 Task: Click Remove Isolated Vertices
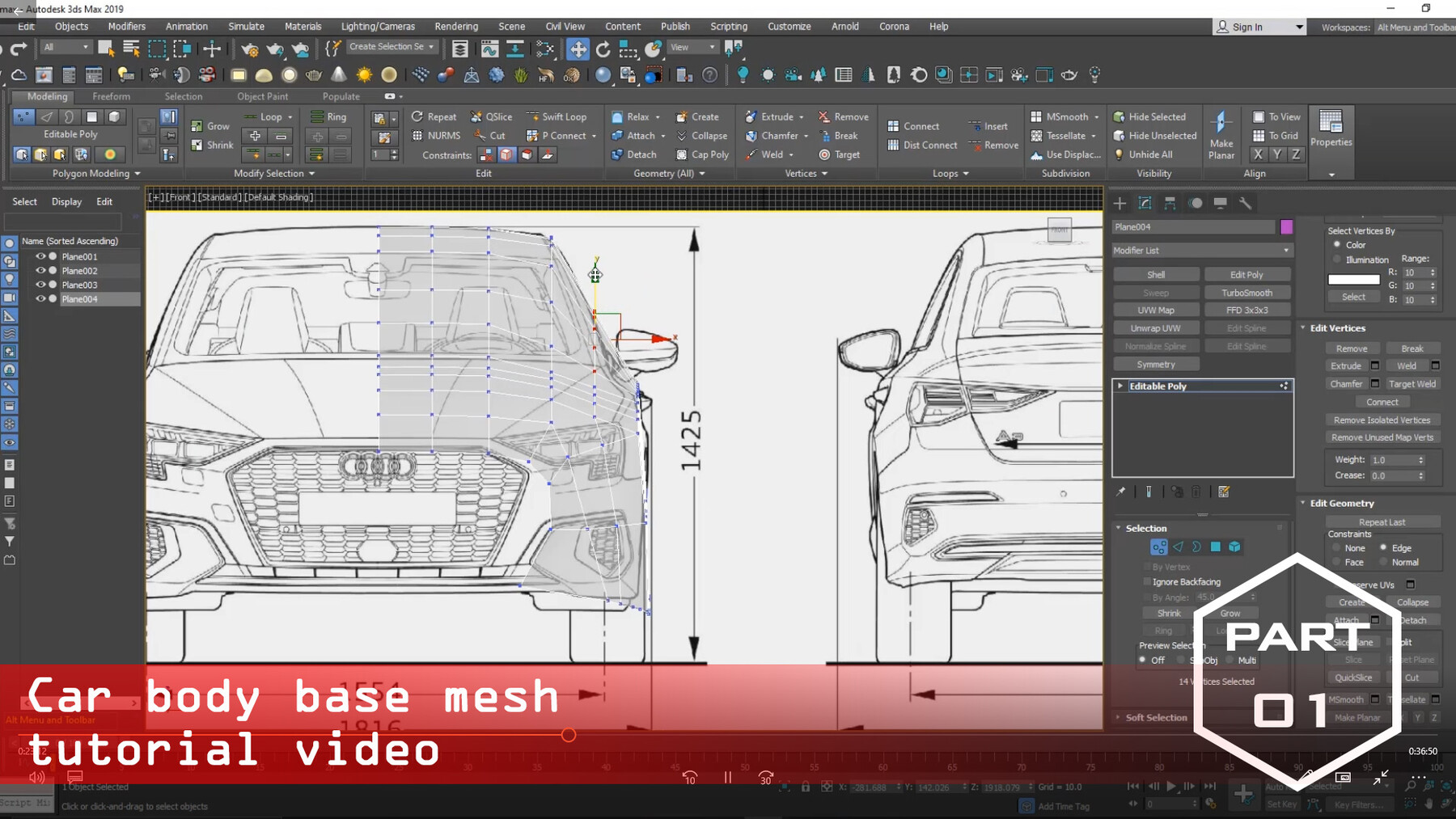click(1382, 420)
